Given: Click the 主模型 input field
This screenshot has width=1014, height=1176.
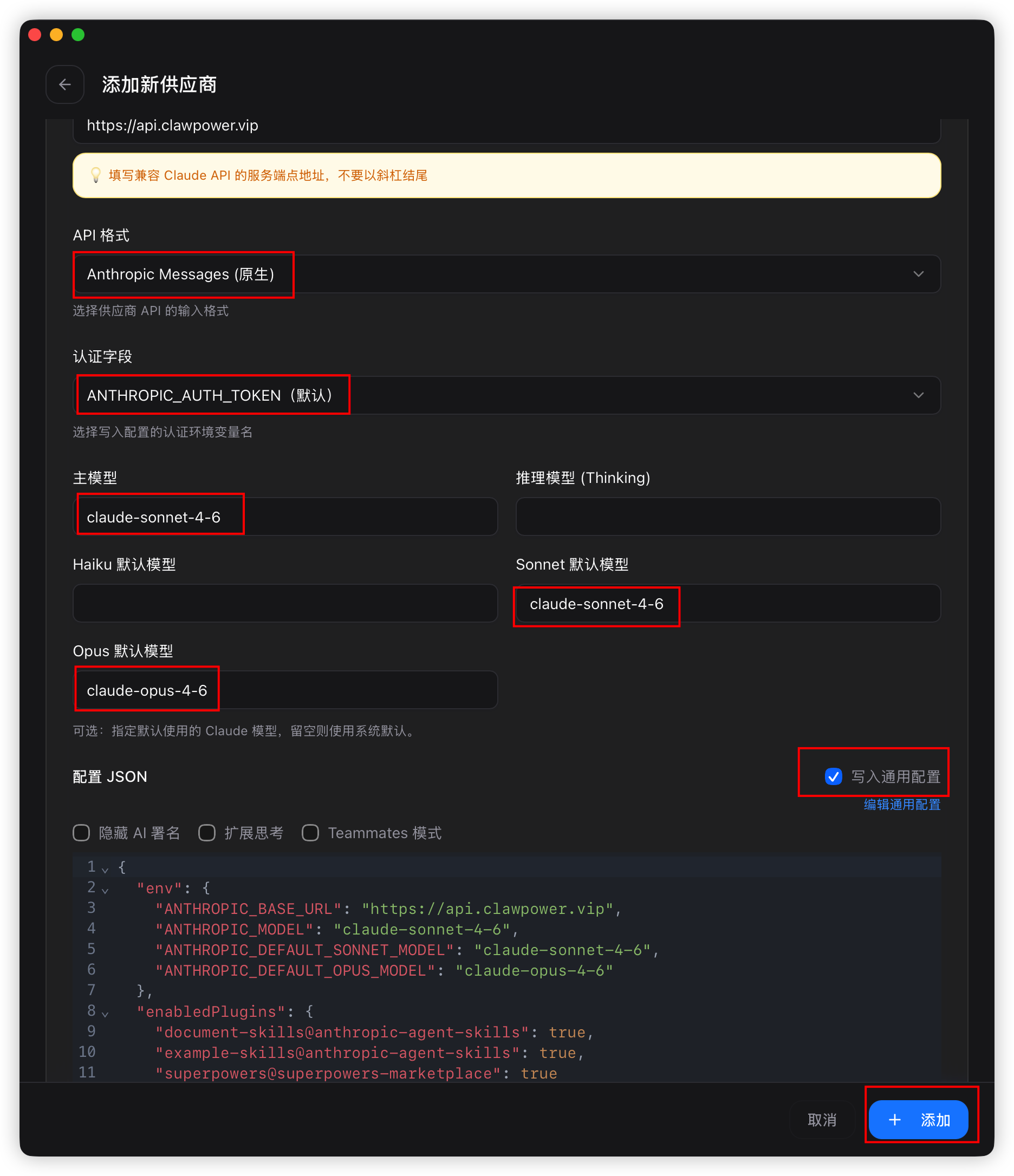Looking at the screenshot, I should [285, 517].
